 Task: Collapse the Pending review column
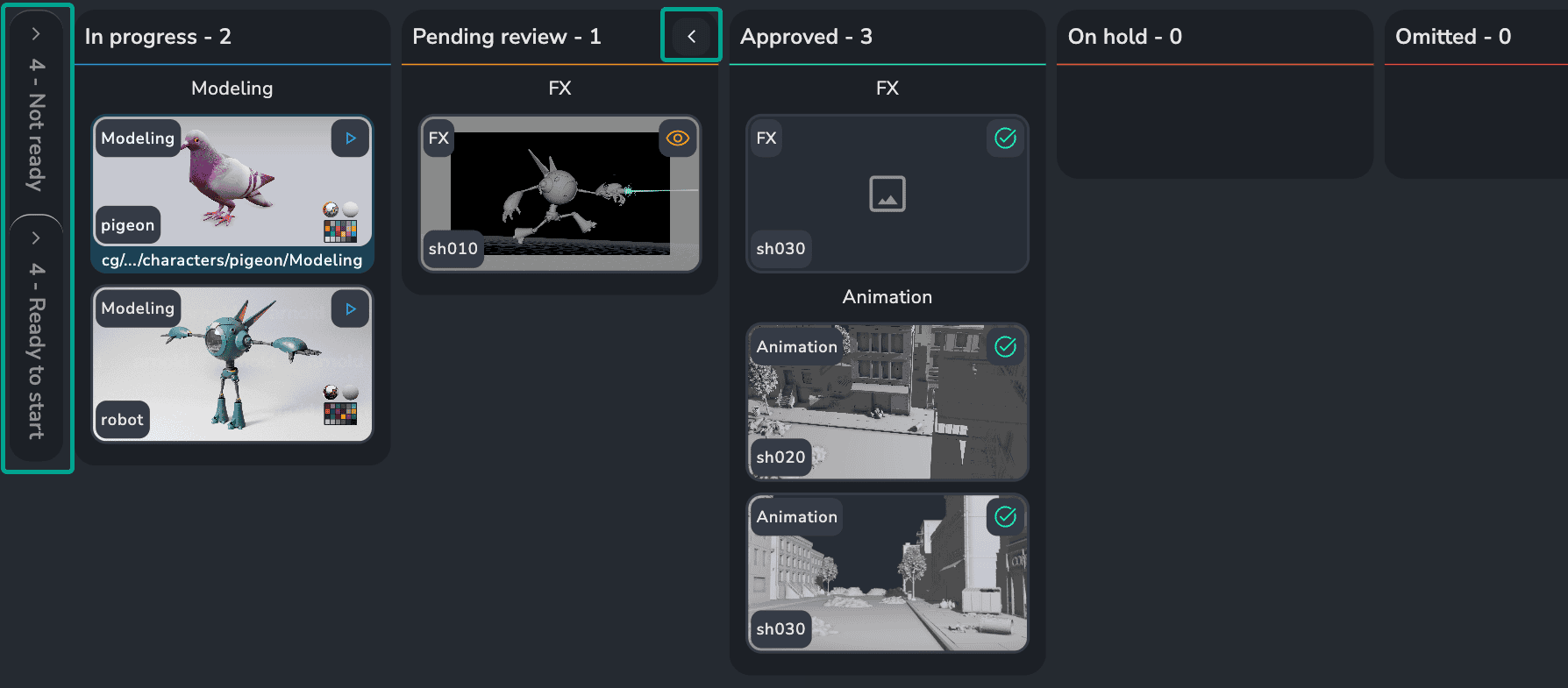point(691,36)
